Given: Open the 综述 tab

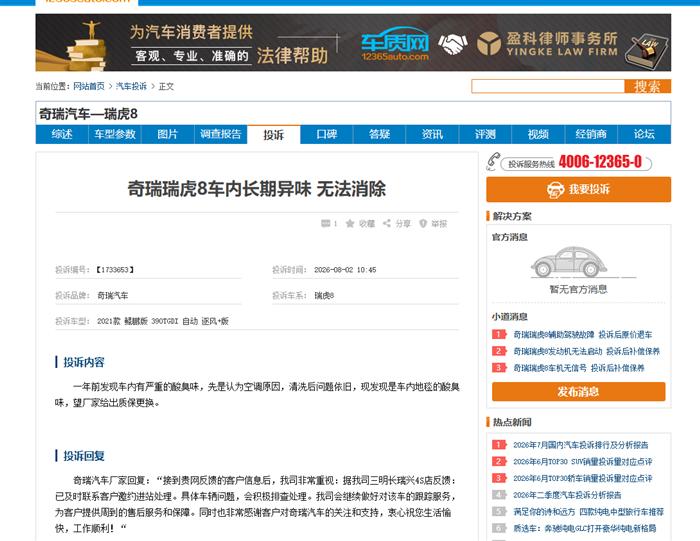Looking at the screenshot, I should click(62, 134).
